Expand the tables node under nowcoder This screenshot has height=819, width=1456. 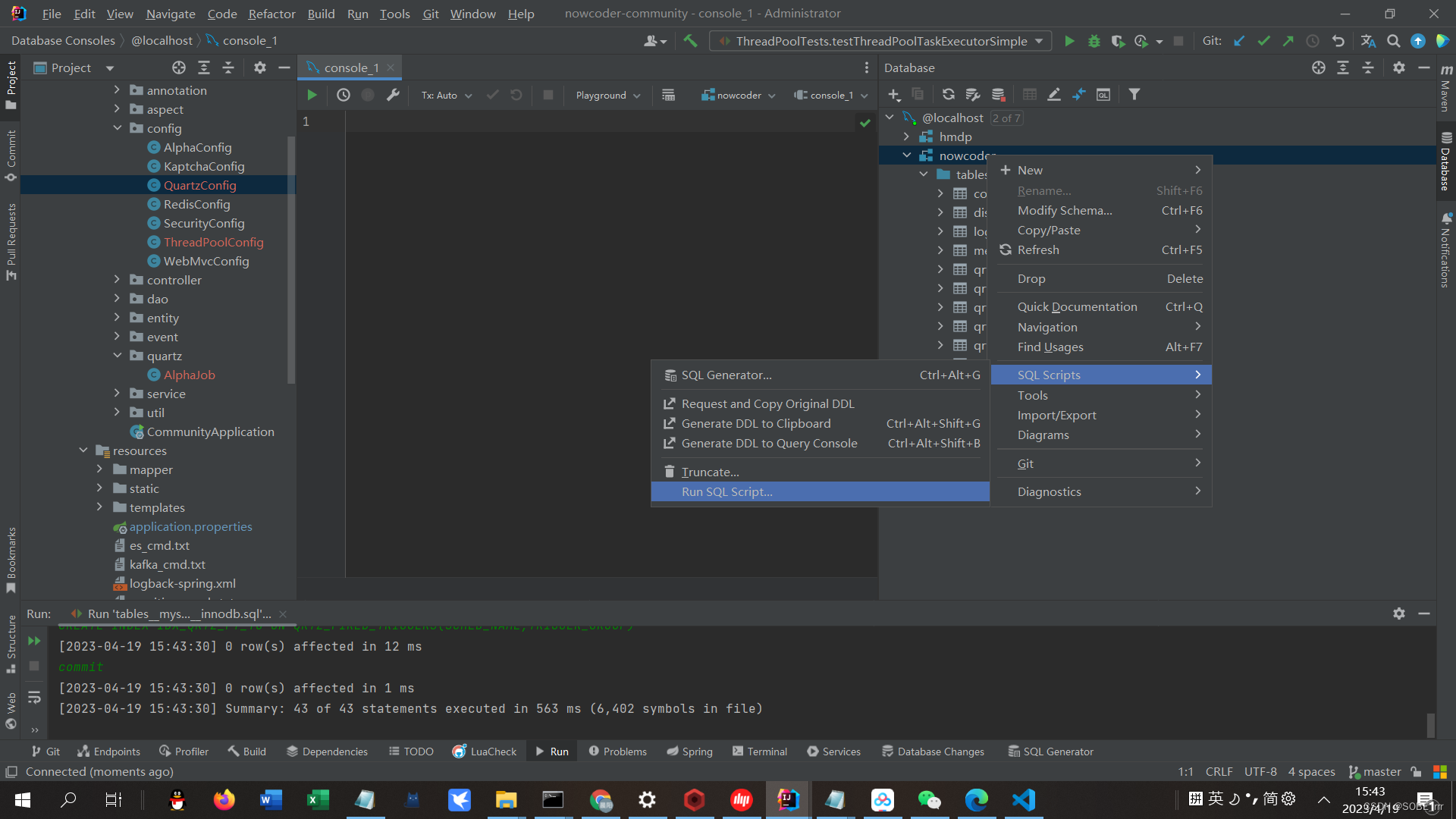pyautogui.click(x=921, y=175)
